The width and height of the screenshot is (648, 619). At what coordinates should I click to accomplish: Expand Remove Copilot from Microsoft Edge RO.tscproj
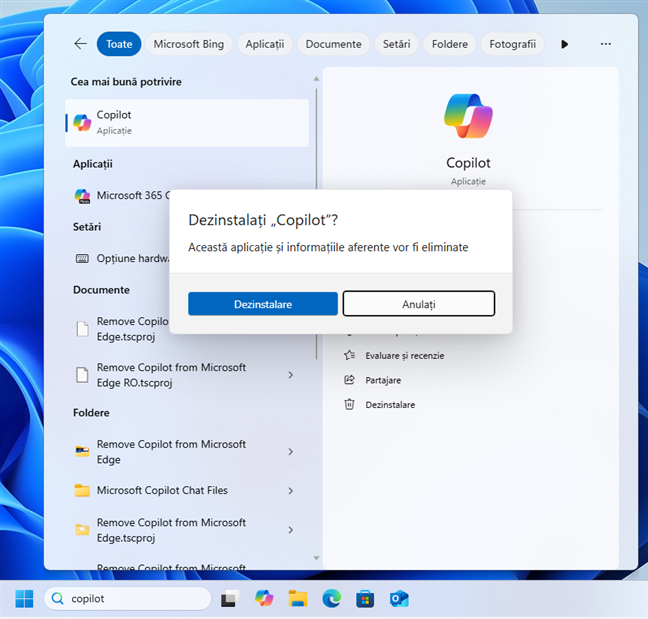point(291,375)
